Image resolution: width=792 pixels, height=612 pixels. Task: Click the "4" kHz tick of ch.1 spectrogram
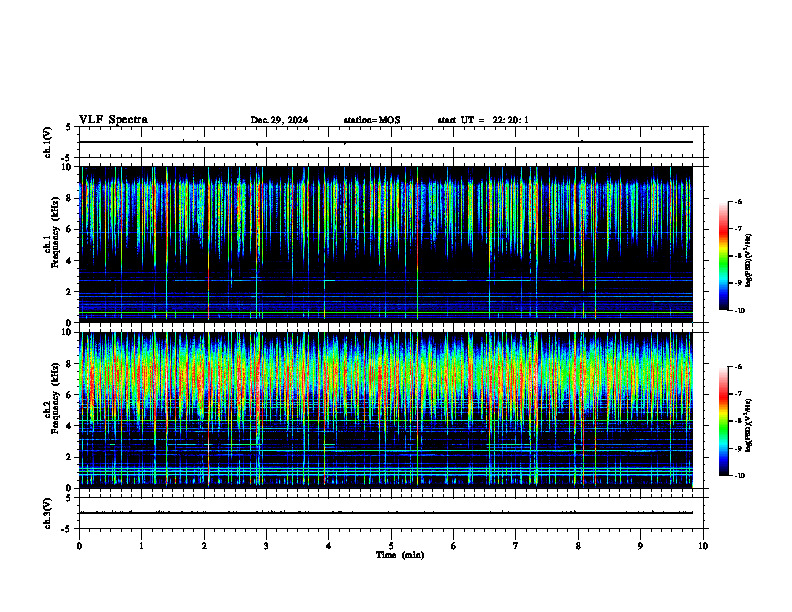[70, 261]
